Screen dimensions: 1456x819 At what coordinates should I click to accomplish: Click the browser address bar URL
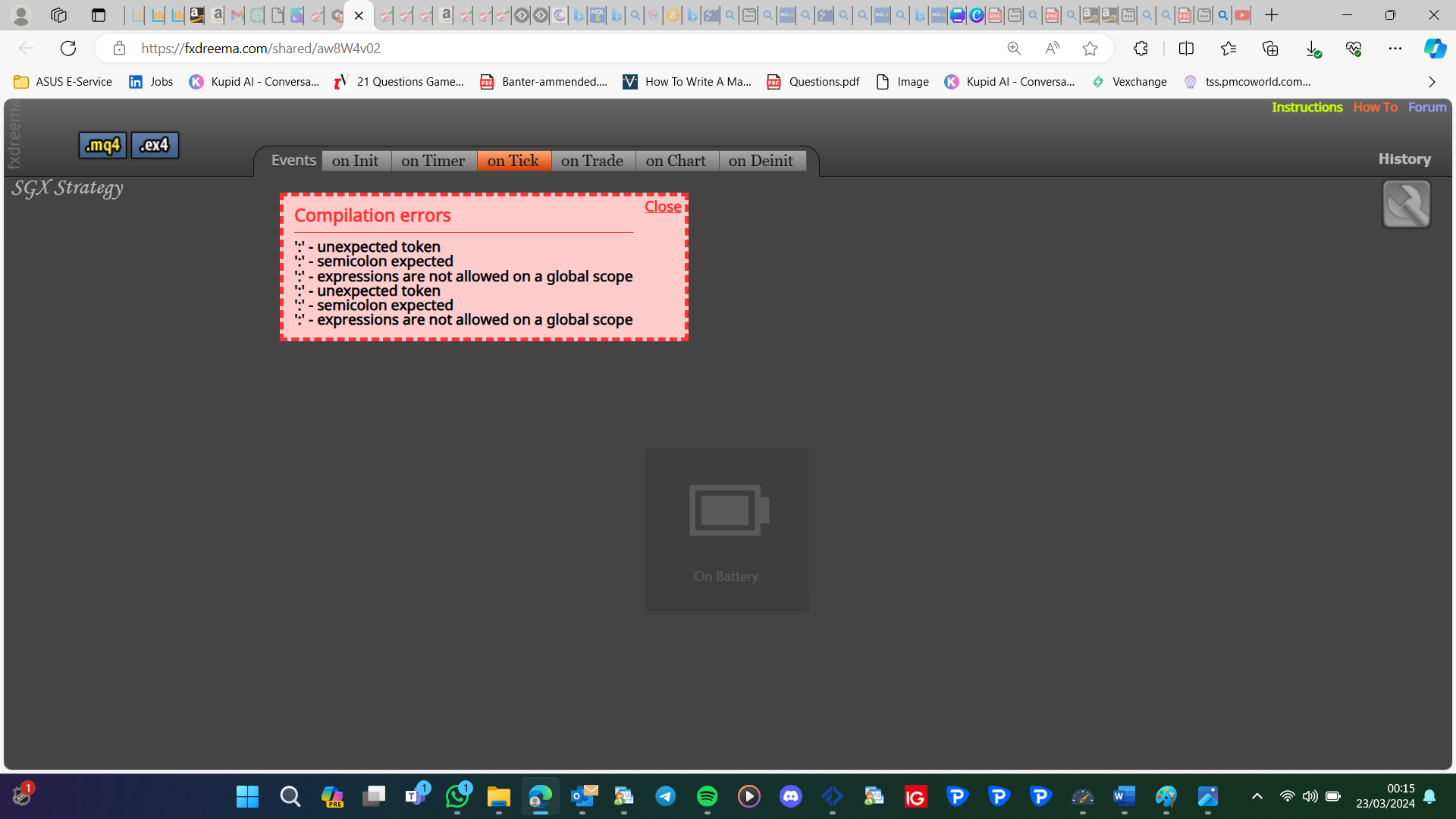coord(261,49)
